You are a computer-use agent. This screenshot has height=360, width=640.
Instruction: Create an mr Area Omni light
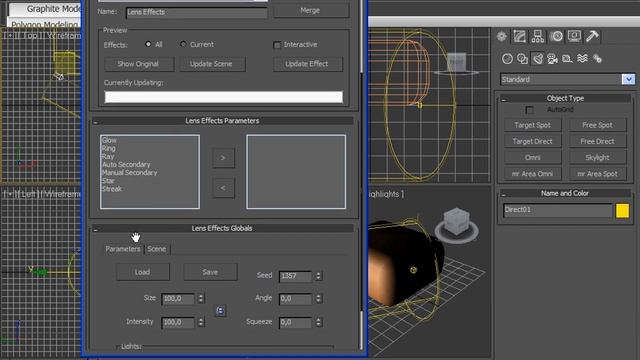pyautogui.click(x=532, y=174)
